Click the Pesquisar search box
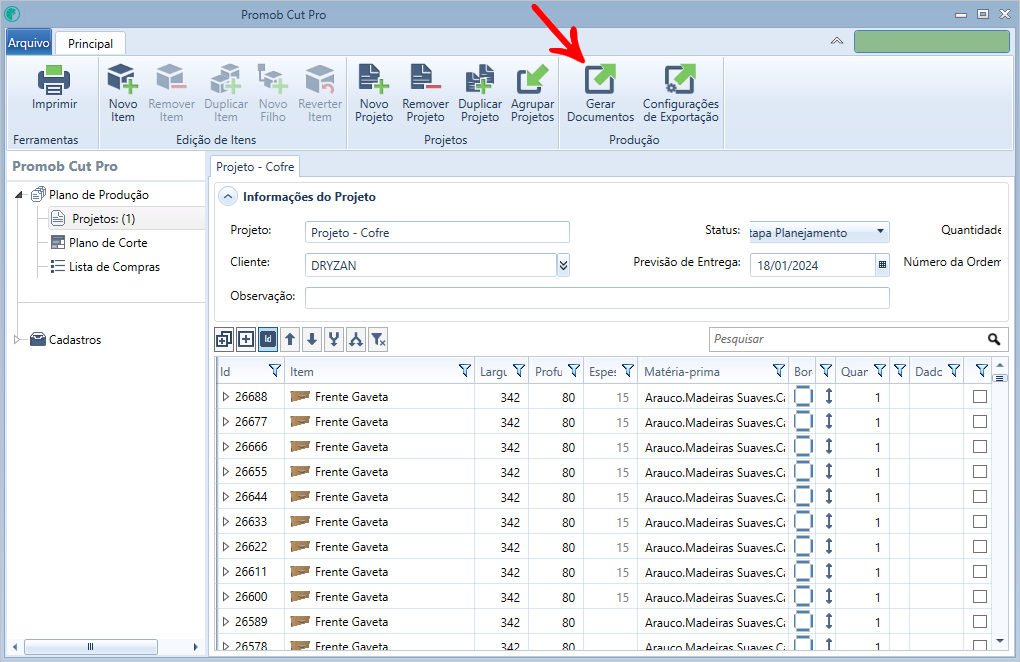 [846, 339]
